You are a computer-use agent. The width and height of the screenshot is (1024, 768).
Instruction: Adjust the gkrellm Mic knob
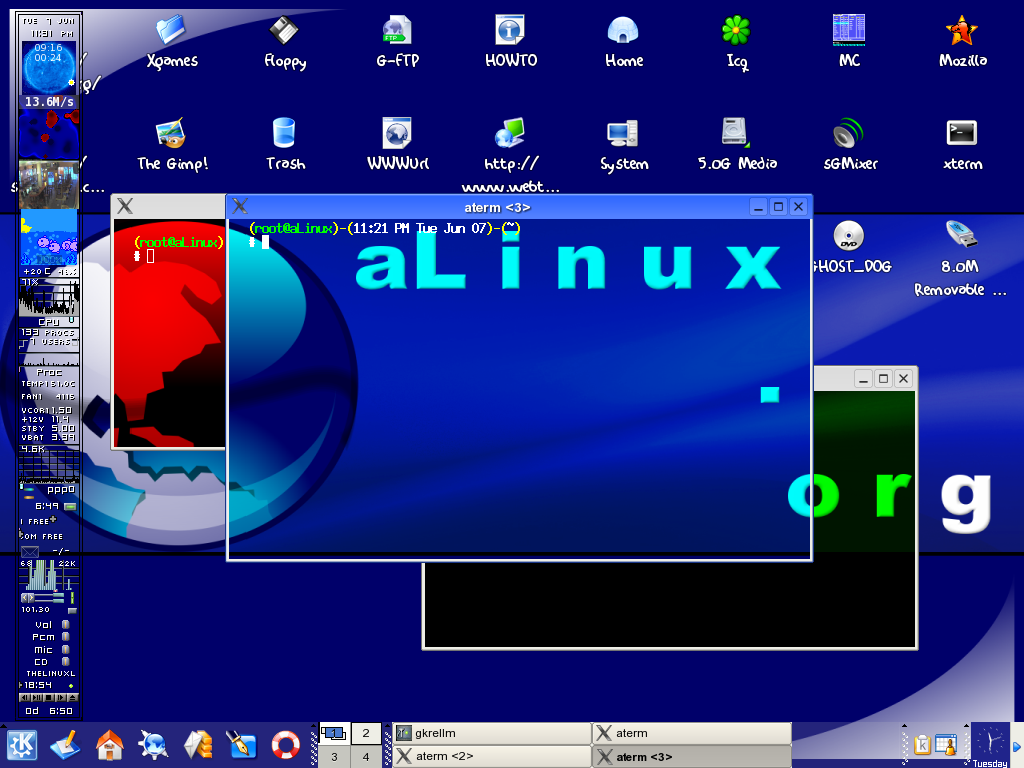tap(65, 649)
